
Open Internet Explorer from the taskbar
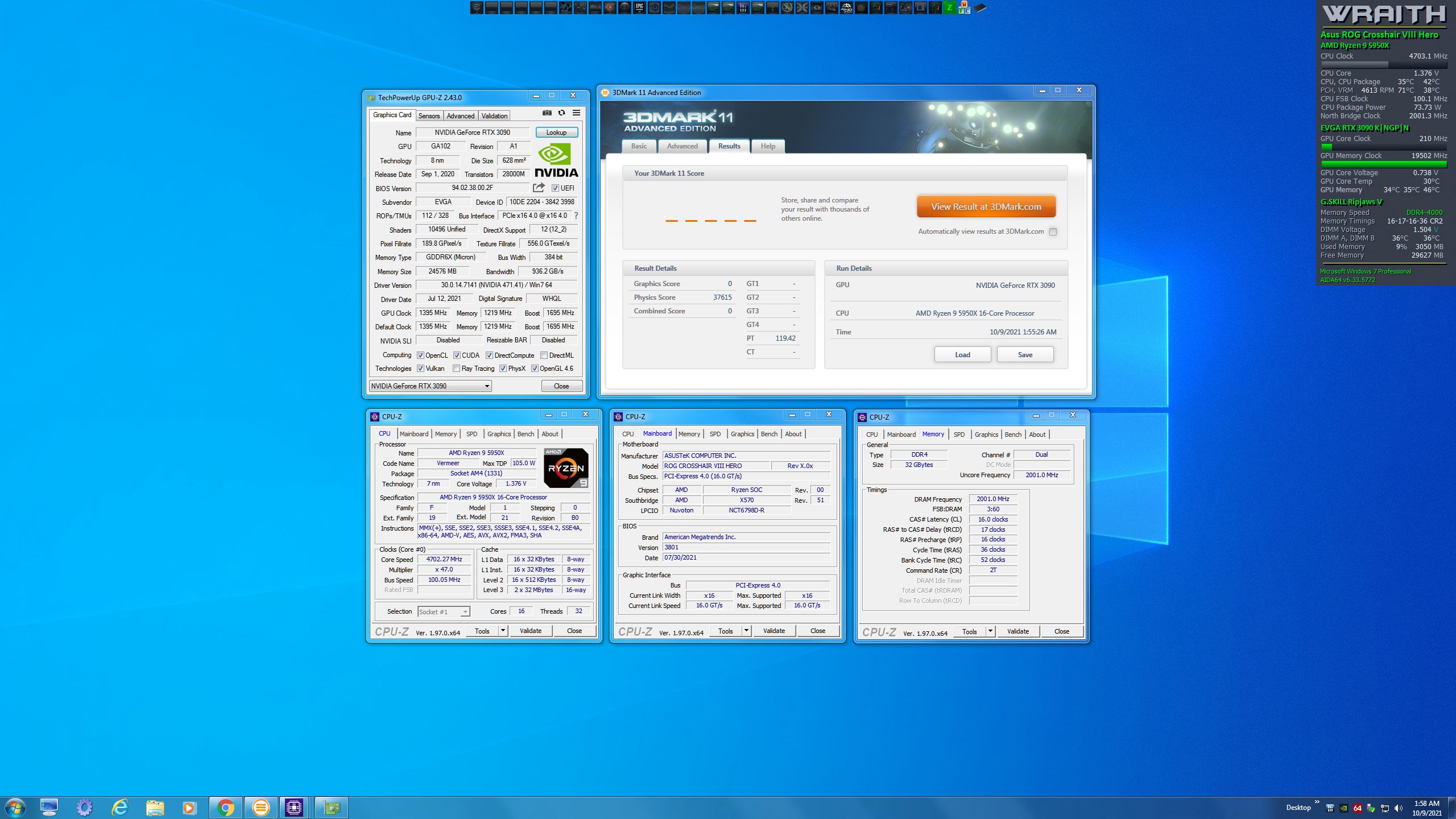coord(119,807)
